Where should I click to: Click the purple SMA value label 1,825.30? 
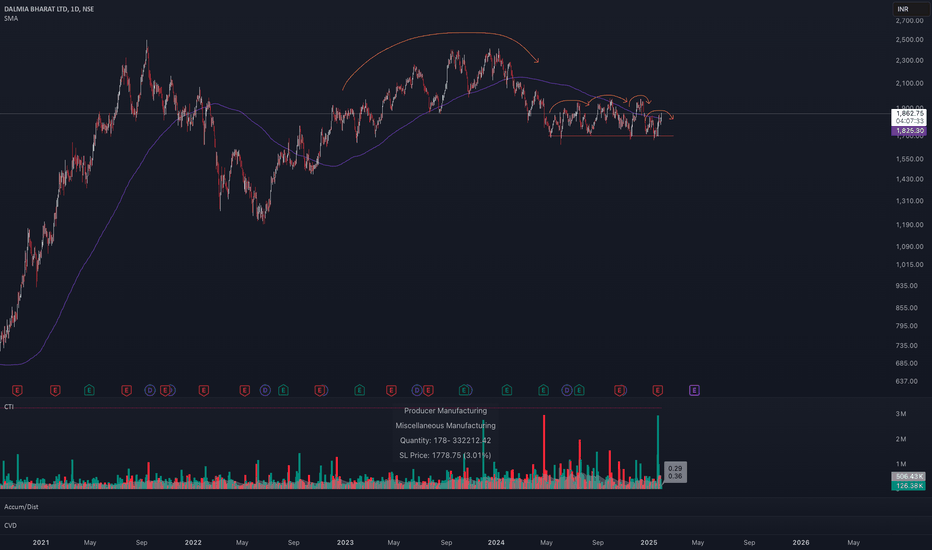[x=909, y=131]
